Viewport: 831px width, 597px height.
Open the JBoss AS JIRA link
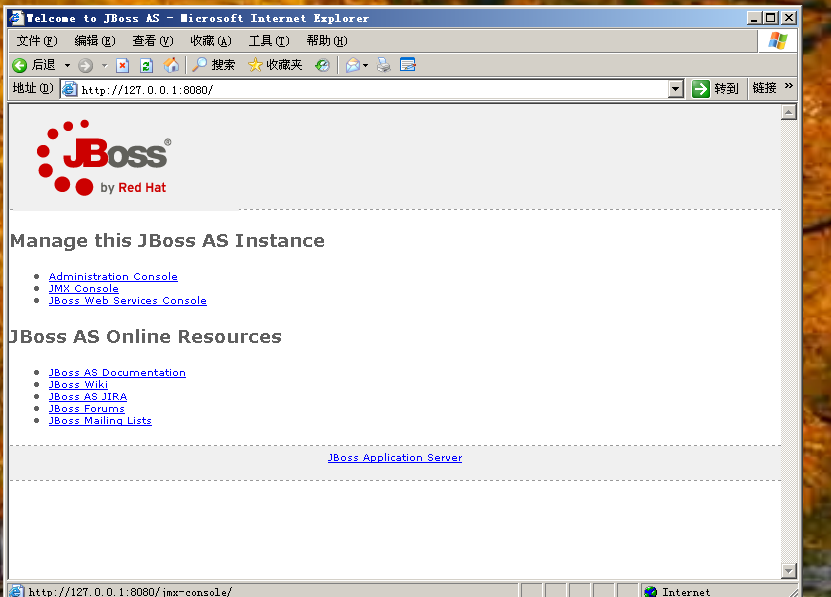point(88,397)
